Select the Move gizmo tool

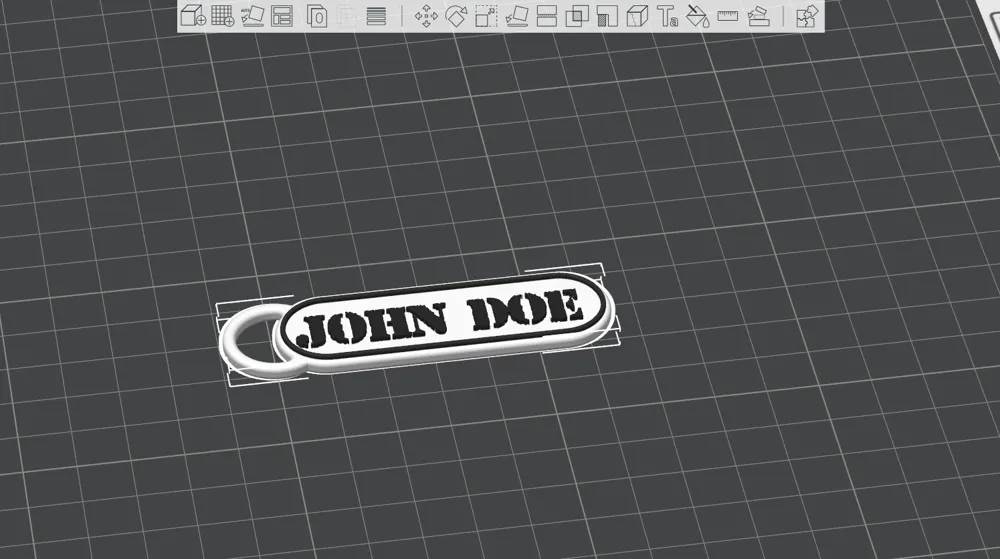(x=426, y=15)
